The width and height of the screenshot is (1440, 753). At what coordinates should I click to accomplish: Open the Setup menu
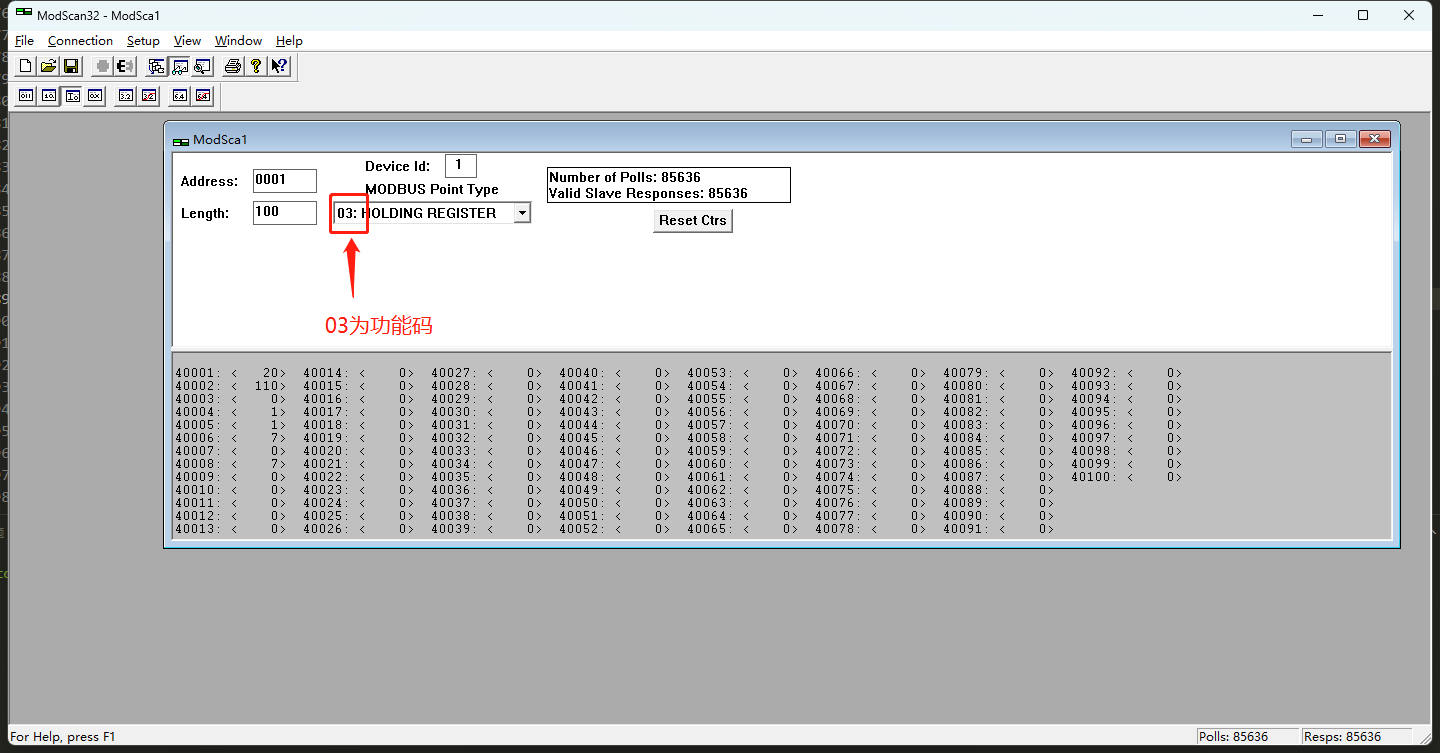143,41
